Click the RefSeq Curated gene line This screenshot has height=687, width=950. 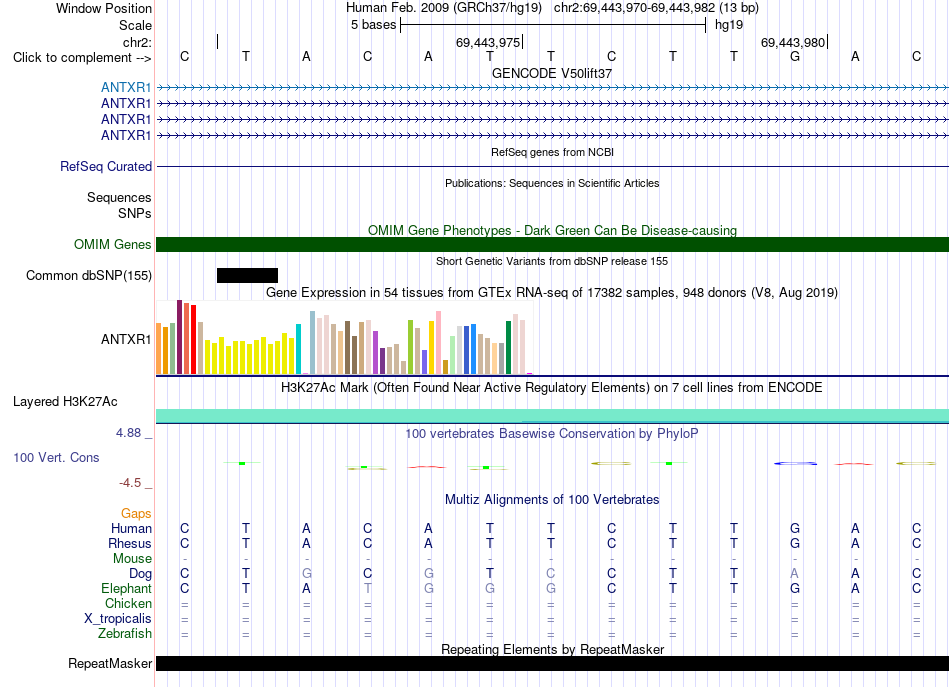coord(552,167)
